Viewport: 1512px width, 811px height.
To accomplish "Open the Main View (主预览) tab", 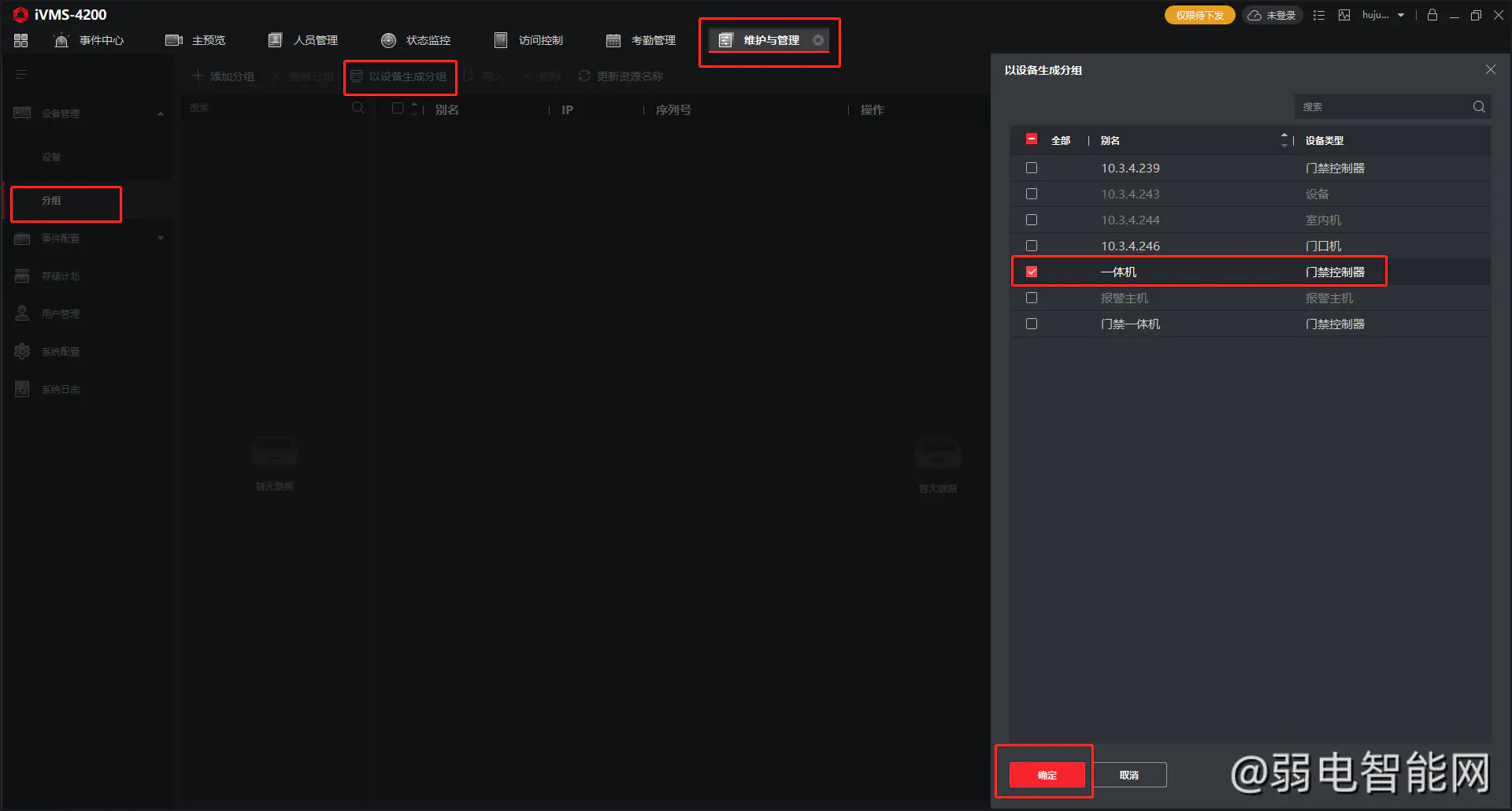I will 195,40.
